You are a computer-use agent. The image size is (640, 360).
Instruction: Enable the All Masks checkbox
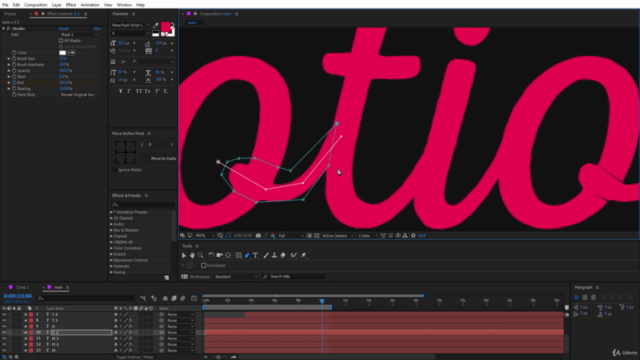click(x=61, y=41)
